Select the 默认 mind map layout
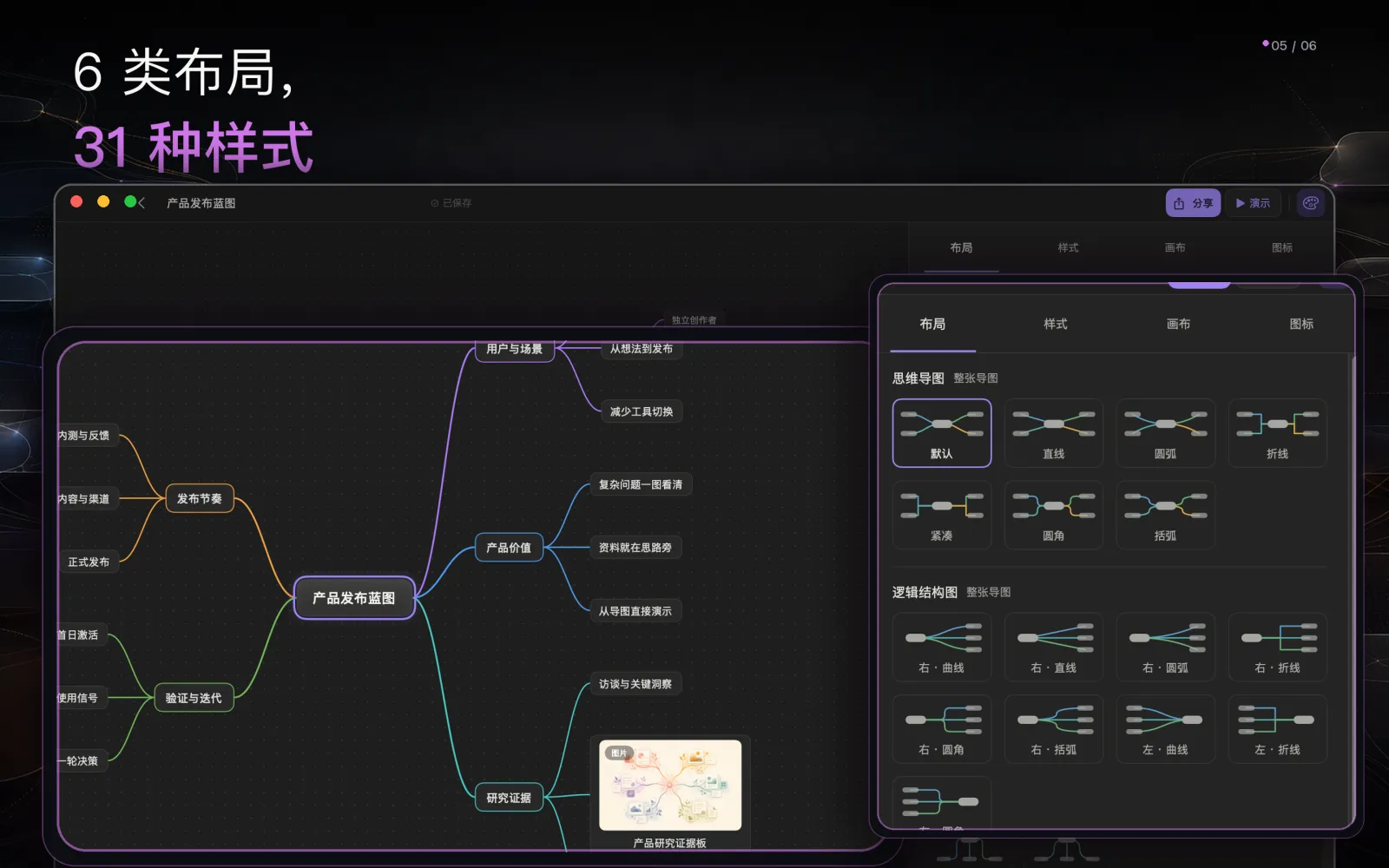This screenshot has height=868, width=1389. click(x=942, y=433)
